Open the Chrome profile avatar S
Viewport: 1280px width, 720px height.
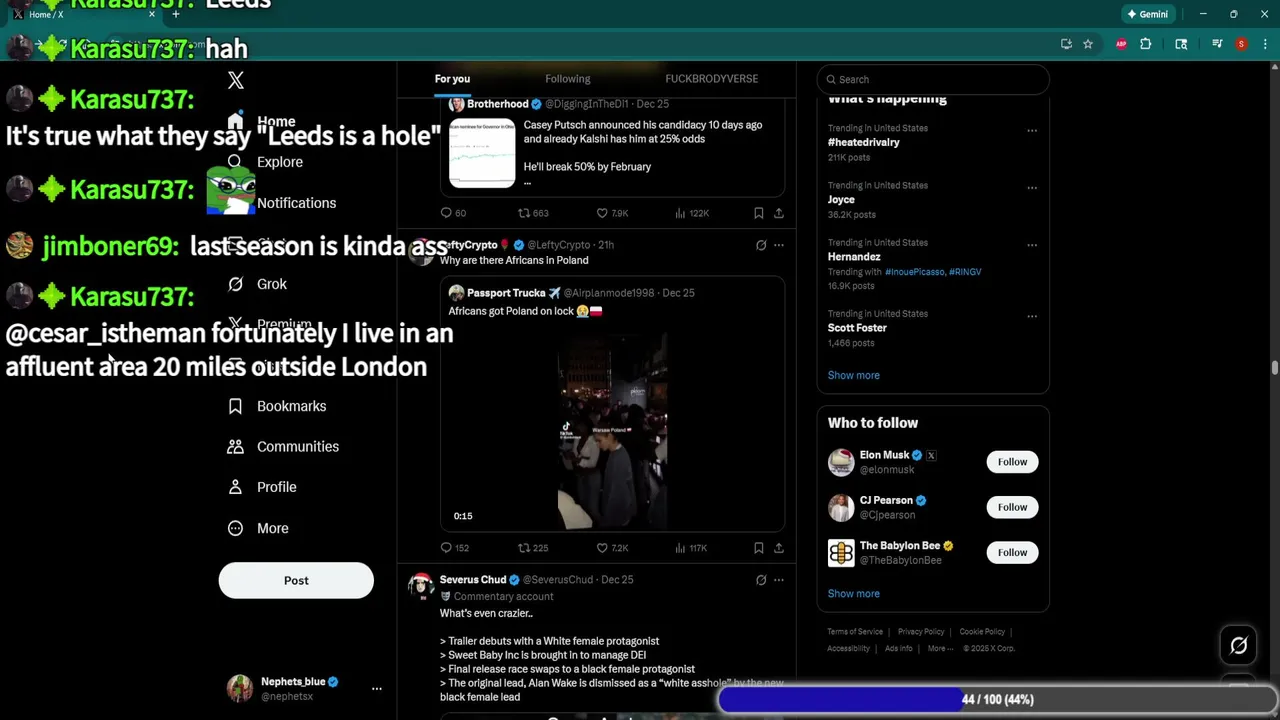click(x=1241, y=44)
